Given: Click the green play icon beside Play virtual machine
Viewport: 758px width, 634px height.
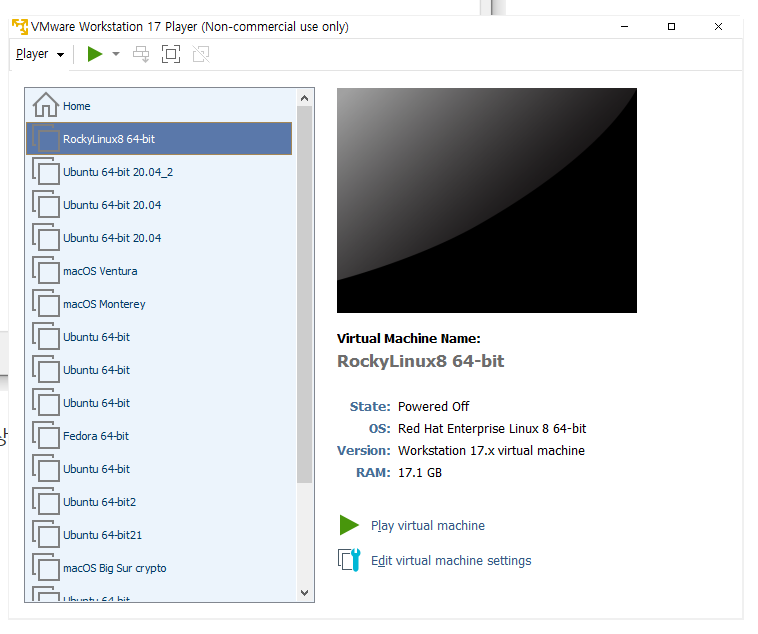Looking at the screenshot, I should (349, 525).
